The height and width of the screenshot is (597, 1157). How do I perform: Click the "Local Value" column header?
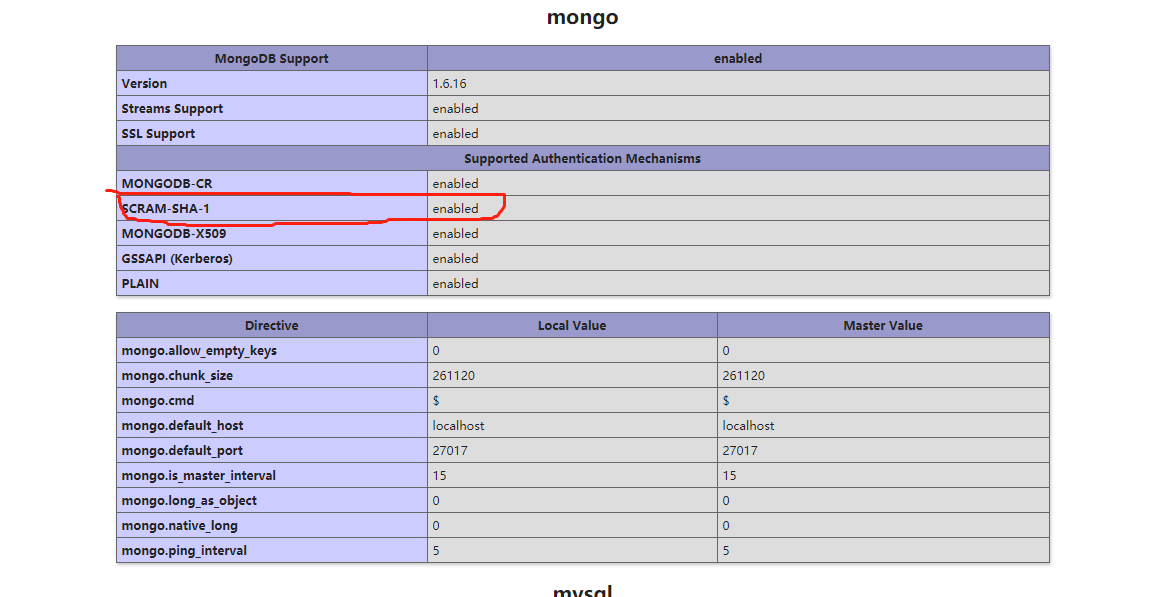point(572,325)
